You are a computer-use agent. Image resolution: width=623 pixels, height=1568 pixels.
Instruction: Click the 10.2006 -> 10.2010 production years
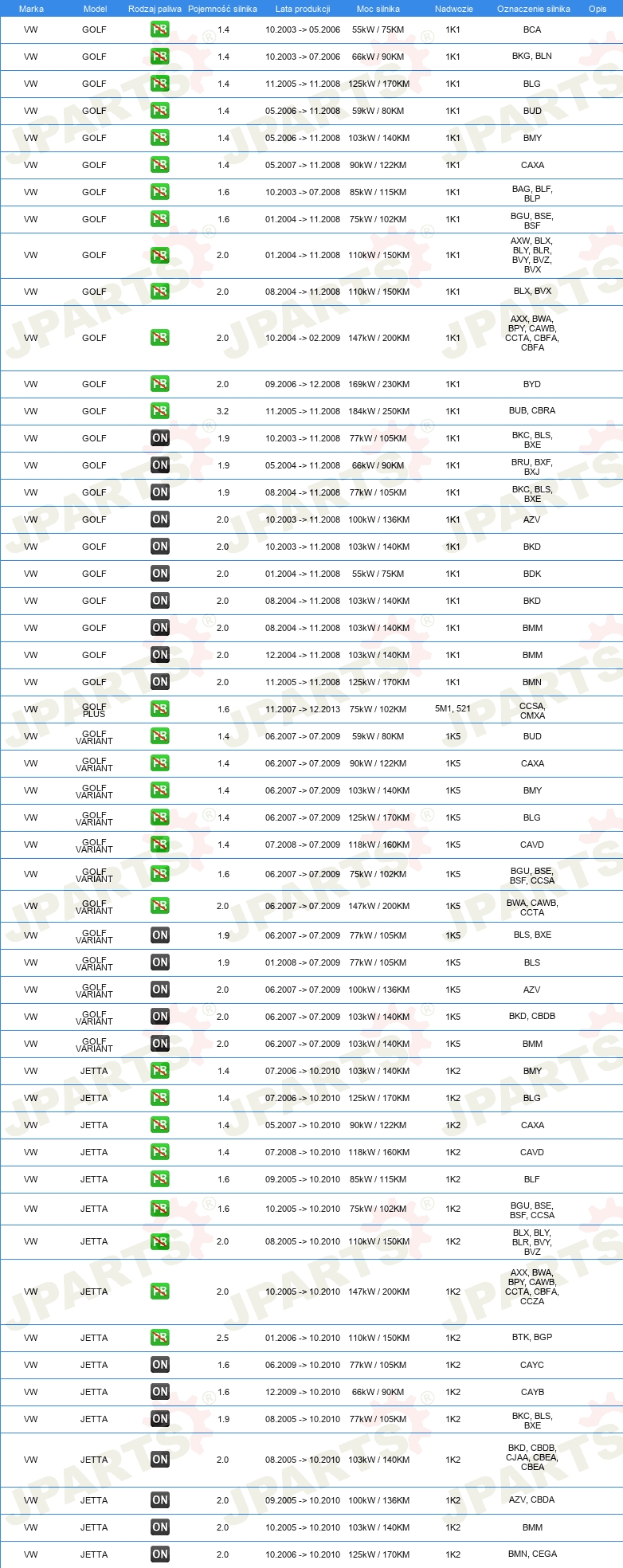coord(303,1554)
